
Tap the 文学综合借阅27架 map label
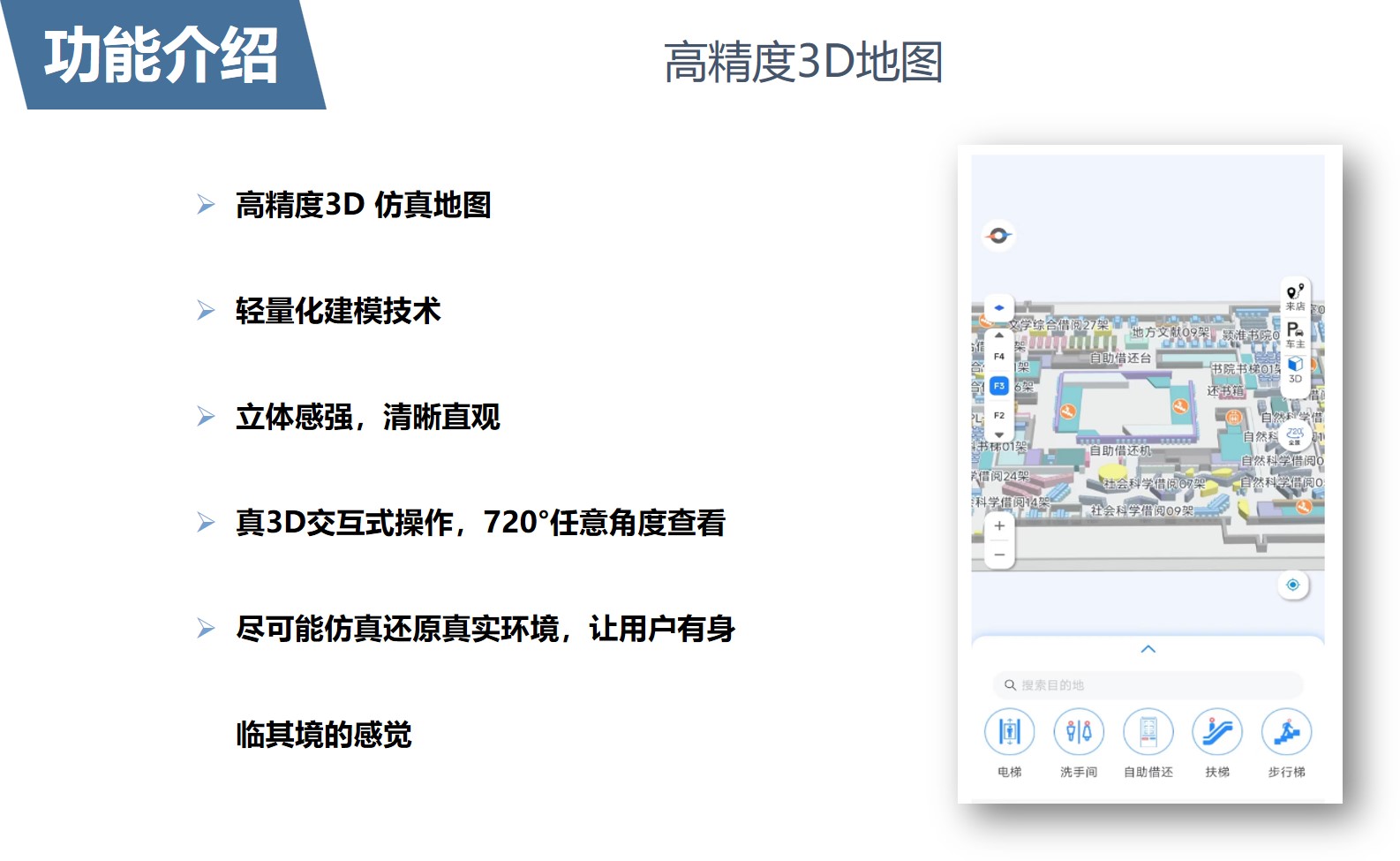coord(1059,325)
